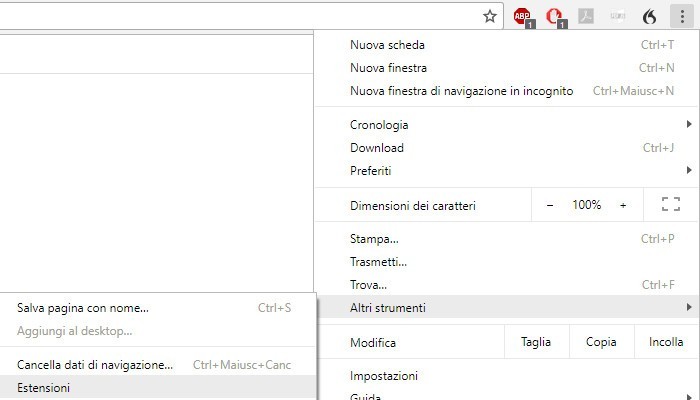The height and width of the screenshot is (400, 700).
Task: Open Nuova finestra from the menu
Action: coord(507,68)
